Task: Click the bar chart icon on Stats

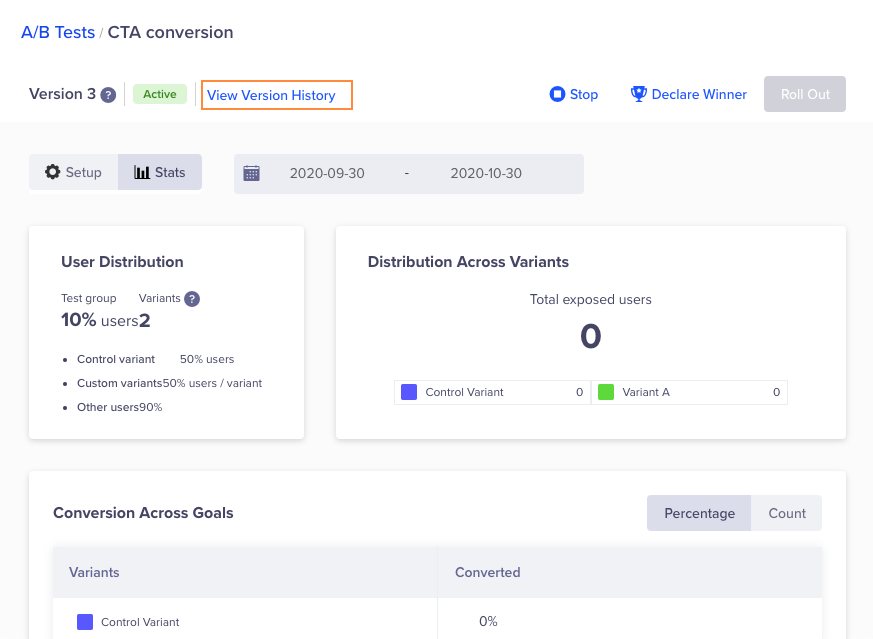Action: [x=142, y=172]
